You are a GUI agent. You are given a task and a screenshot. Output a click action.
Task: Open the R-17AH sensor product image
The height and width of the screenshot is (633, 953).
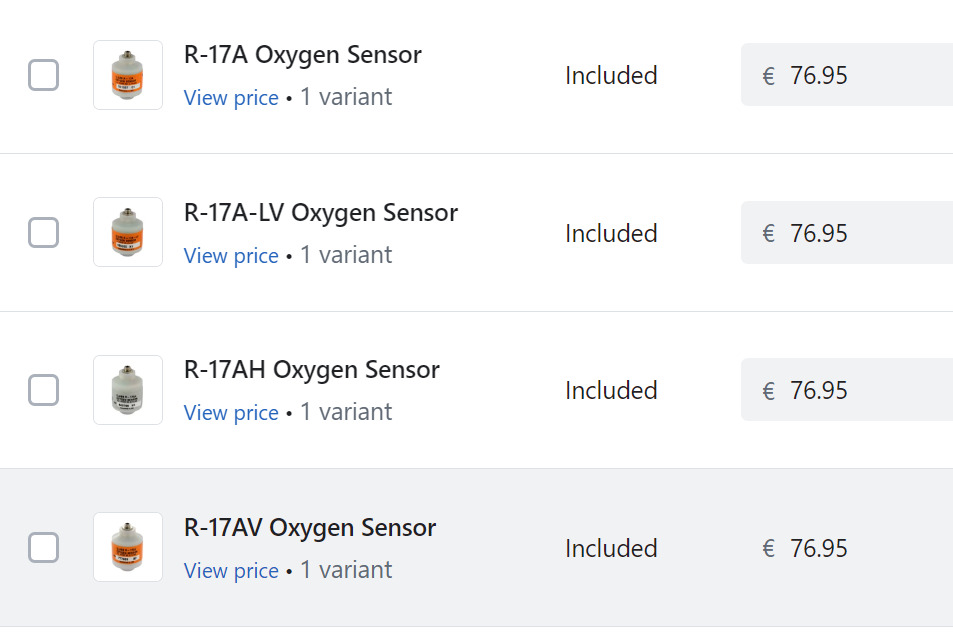tap(128, 390)
